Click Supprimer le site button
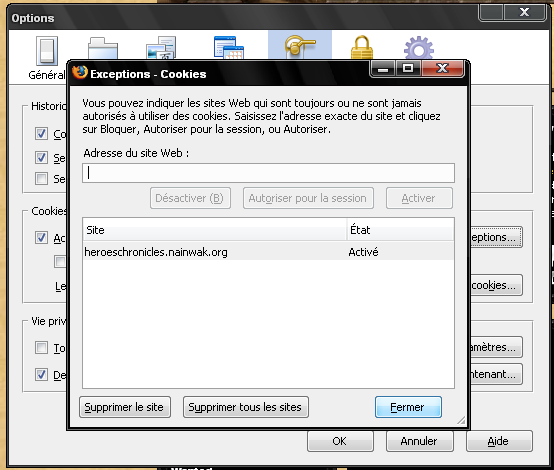 (125, 407)
